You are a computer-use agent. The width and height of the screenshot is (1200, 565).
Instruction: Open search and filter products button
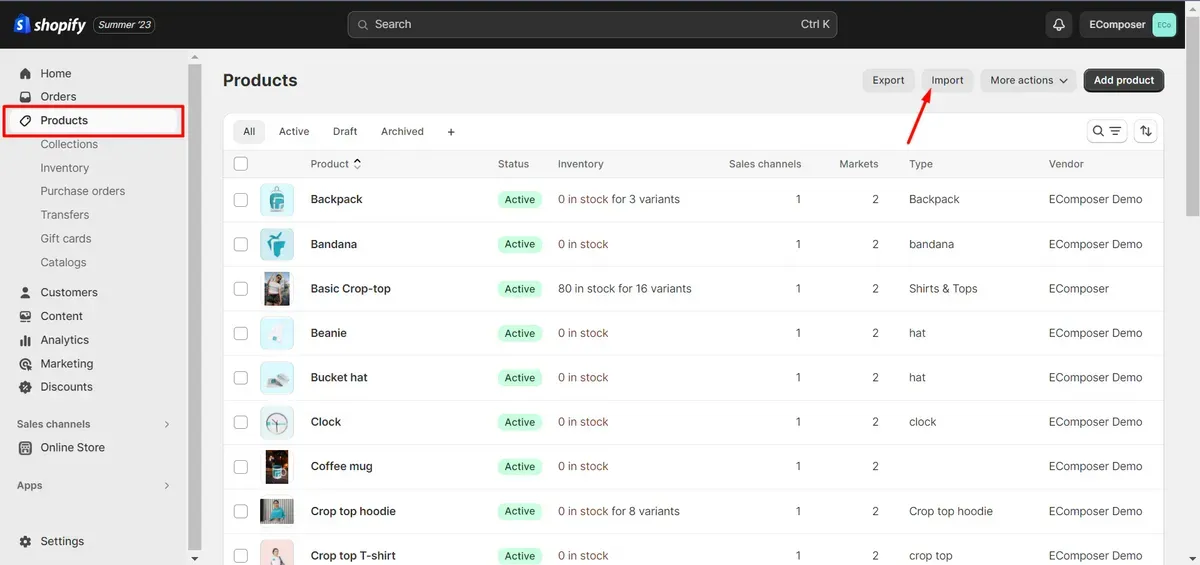1107,131
